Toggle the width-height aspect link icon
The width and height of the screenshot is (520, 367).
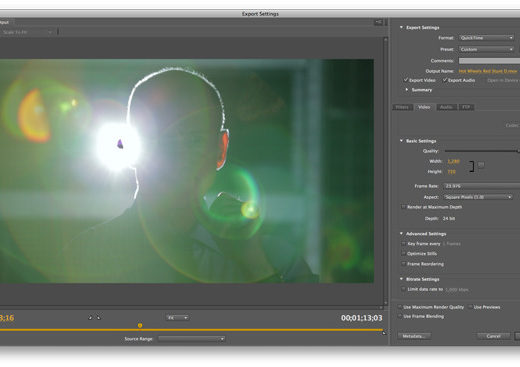tap(481, 165)
